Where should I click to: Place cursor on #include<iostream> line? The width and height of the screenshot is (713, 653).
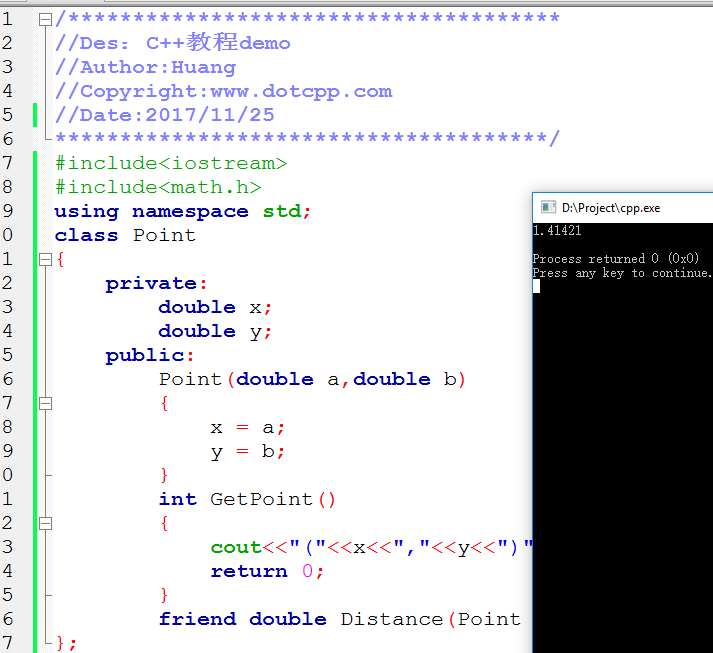coord(170,163)
